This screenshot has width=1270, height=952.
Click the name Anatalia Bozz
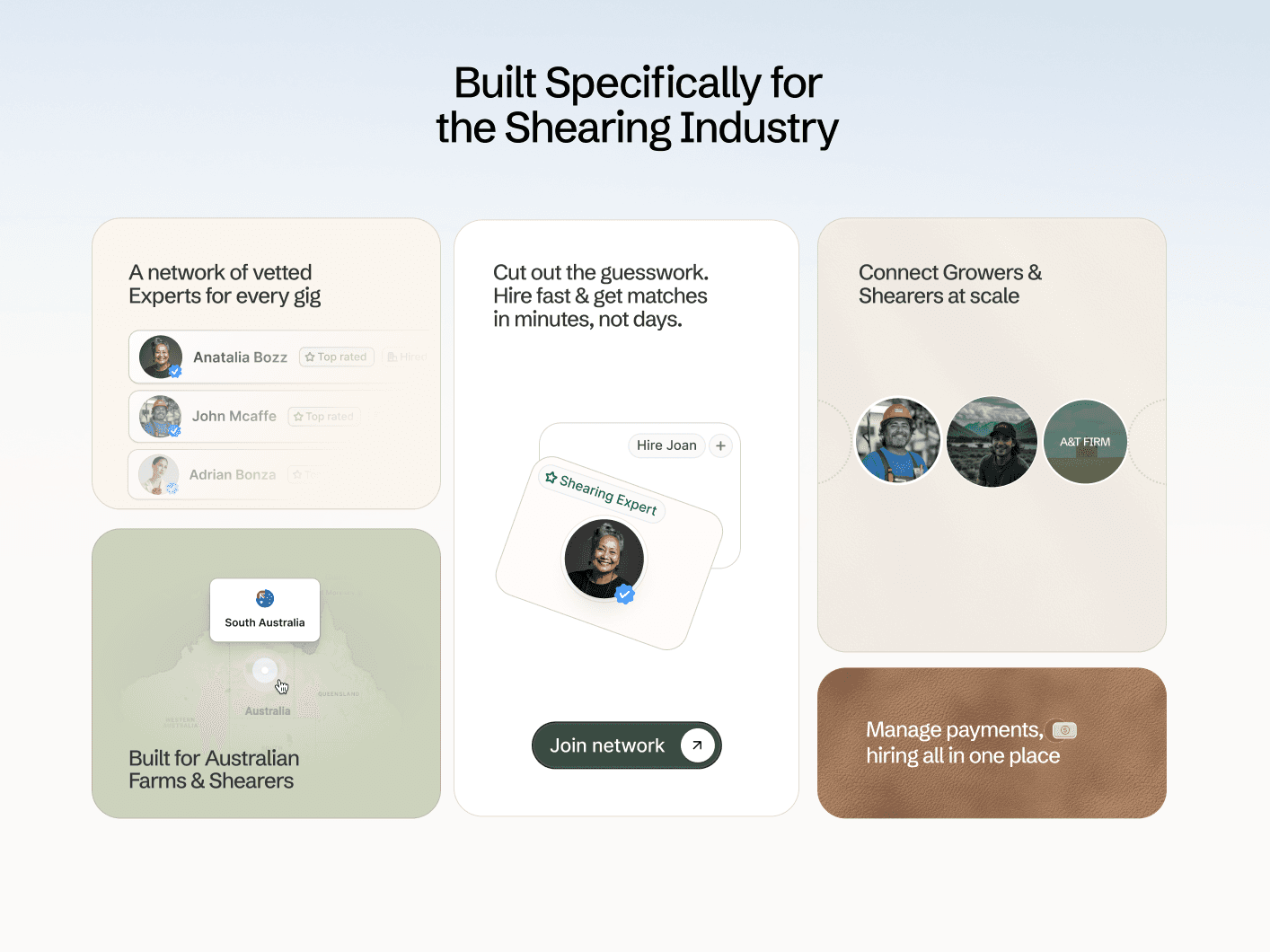pos(240,357)
